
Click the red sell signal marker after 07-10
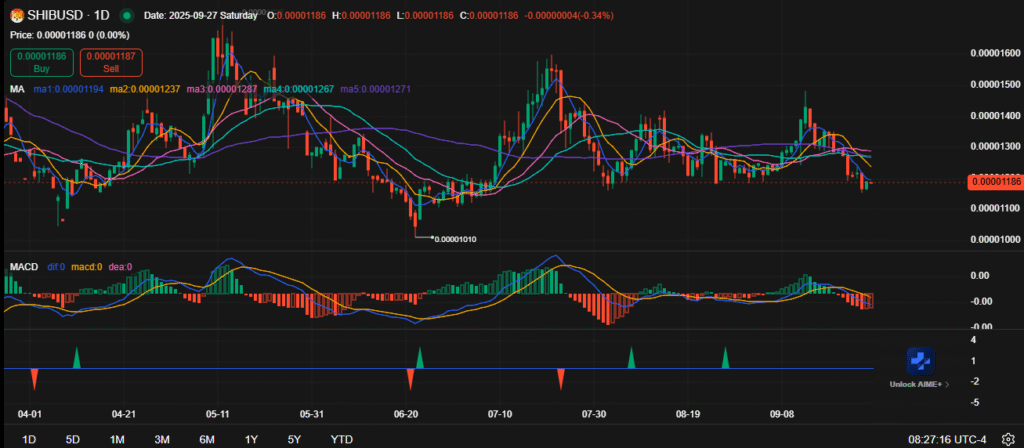coord(560,379)
